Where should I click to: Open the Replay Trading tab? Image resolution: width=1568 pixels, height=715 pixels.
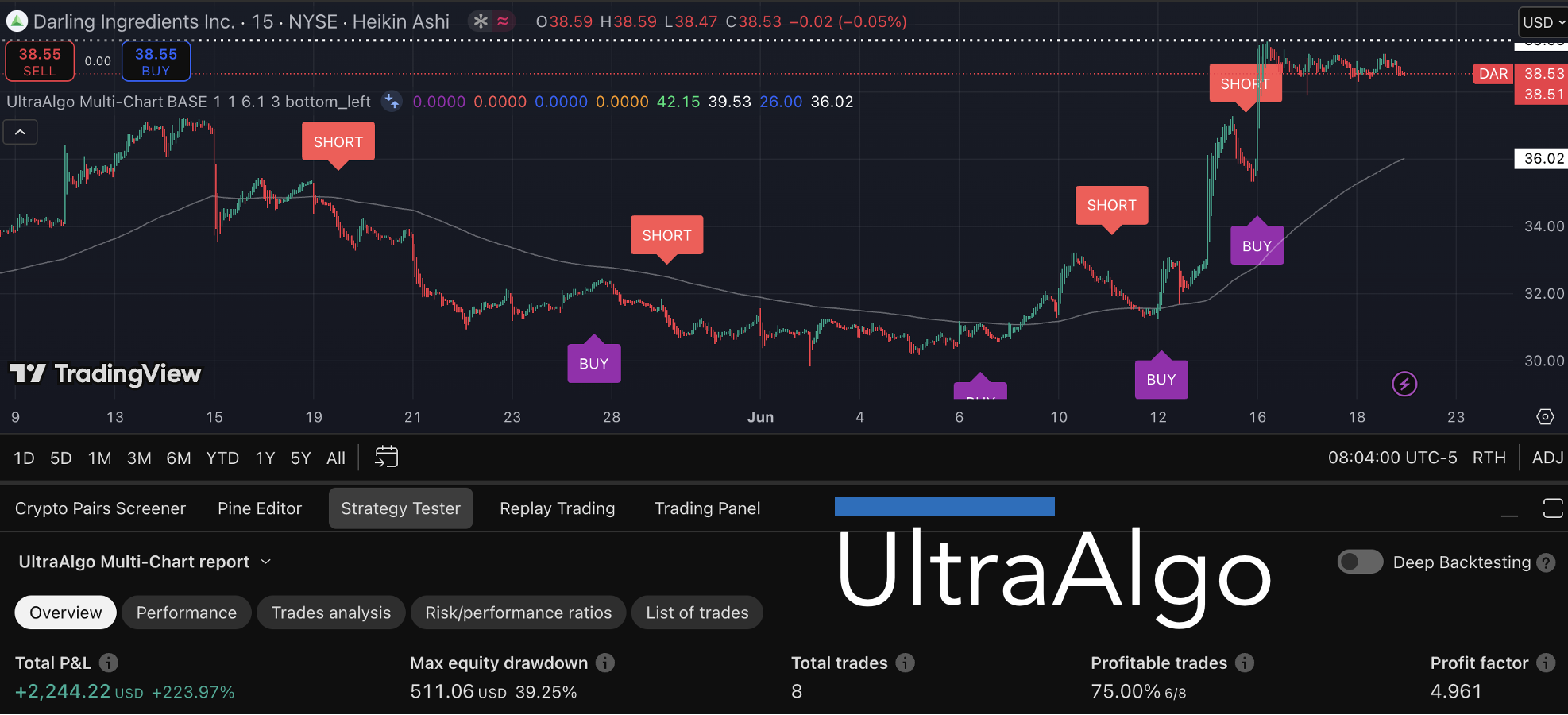tap(558, 508)
